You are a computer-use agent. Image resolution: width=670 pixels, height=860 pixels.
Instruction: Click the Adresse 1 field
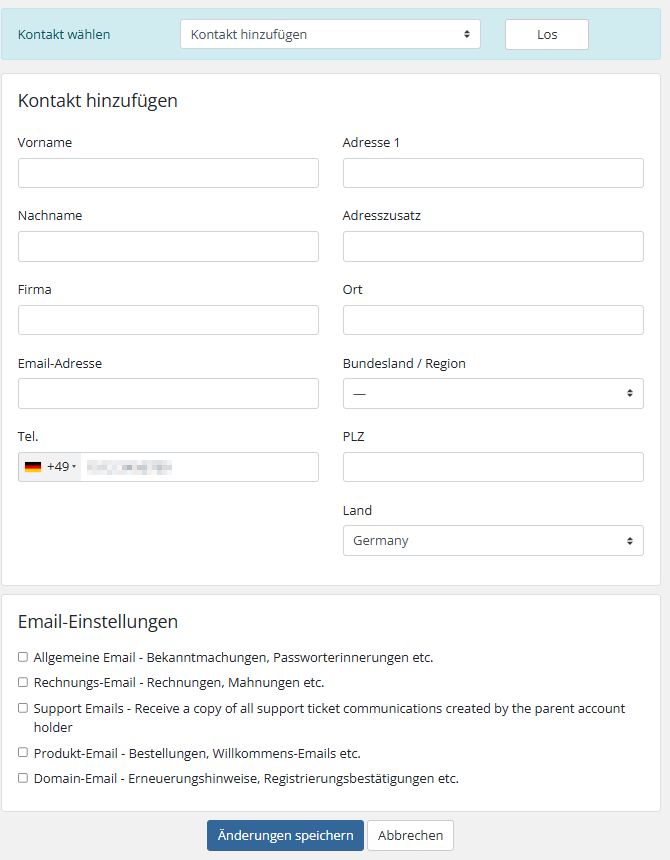coord(493,173)
